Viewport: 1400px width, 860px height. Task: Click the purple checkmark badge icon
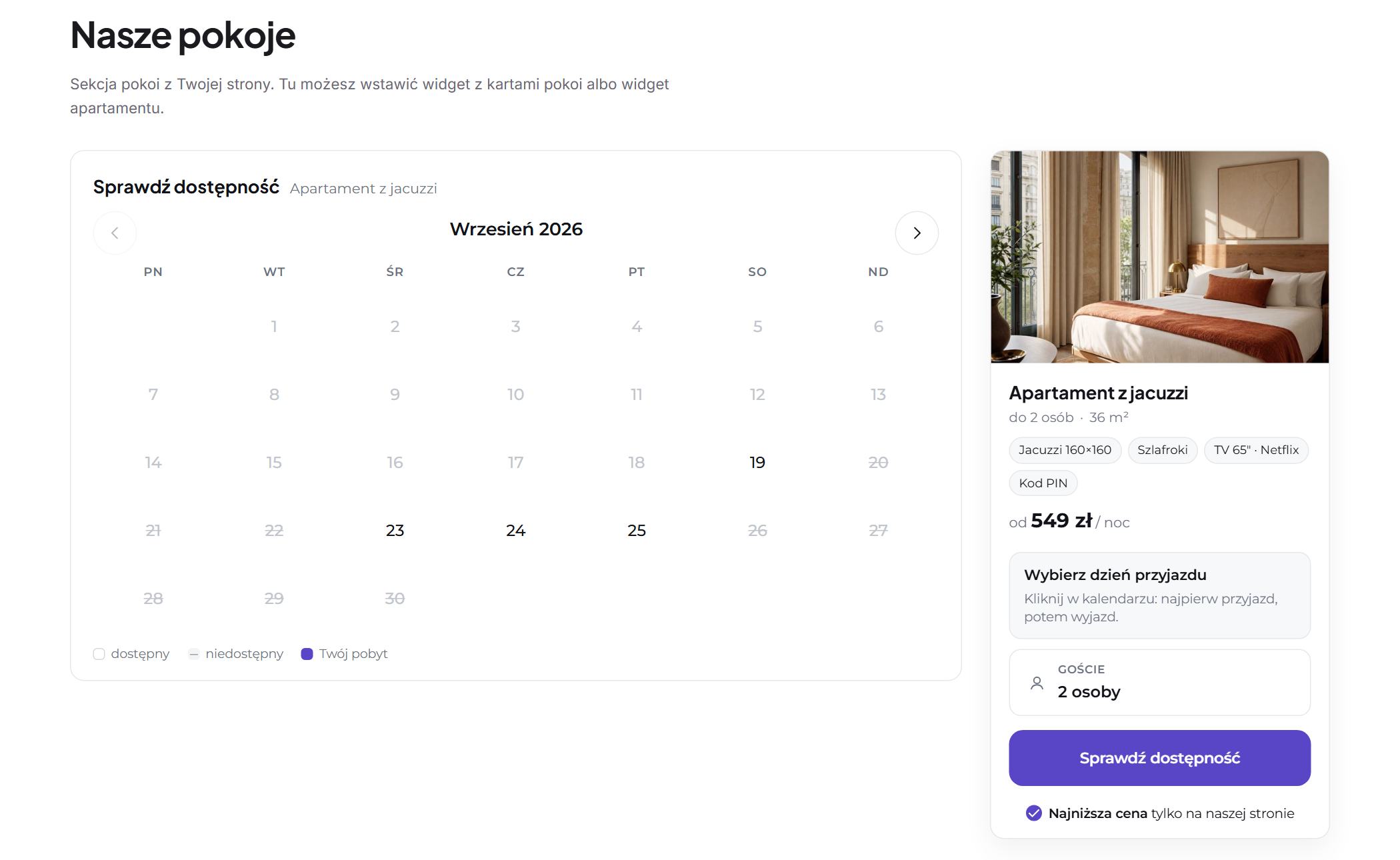1033,813
